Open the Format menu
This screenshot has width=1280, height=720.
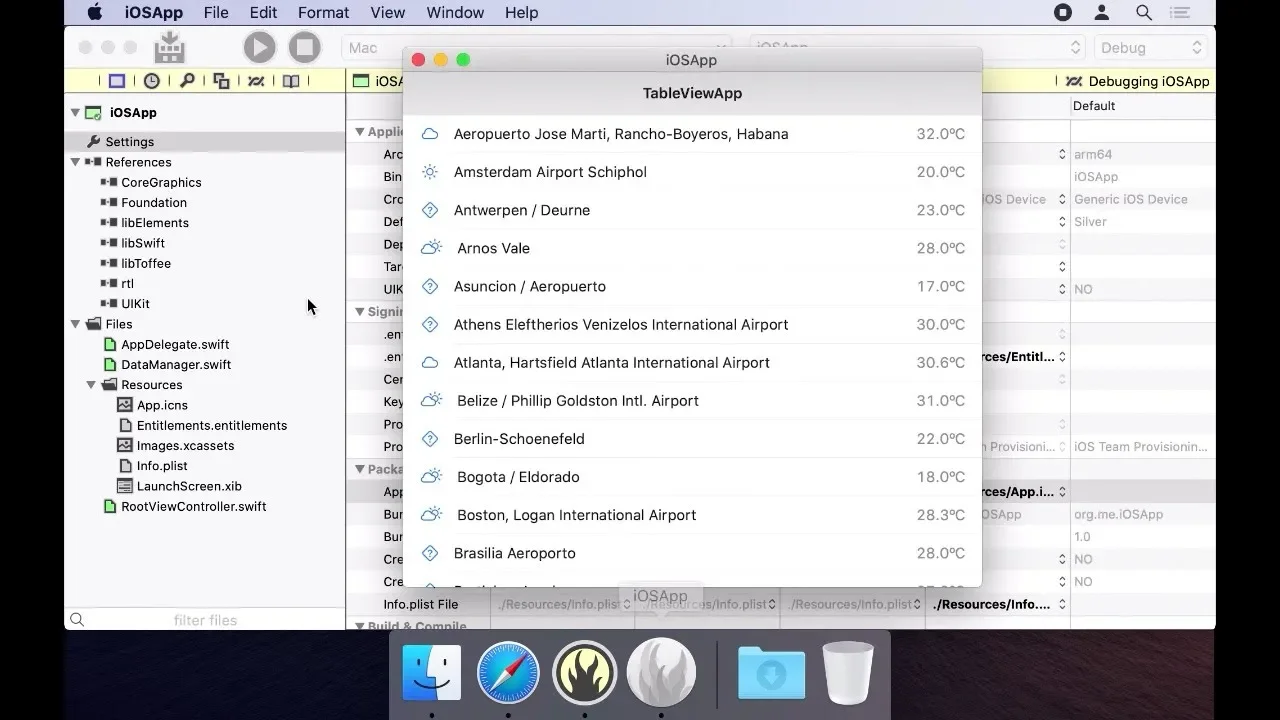[x=324, y=12]
